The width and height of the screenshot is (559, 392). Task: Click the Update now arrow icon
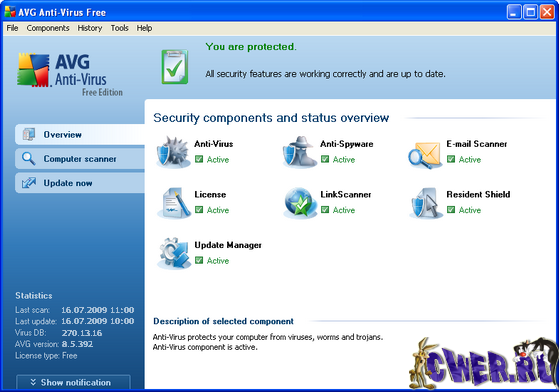pos(29,183)
